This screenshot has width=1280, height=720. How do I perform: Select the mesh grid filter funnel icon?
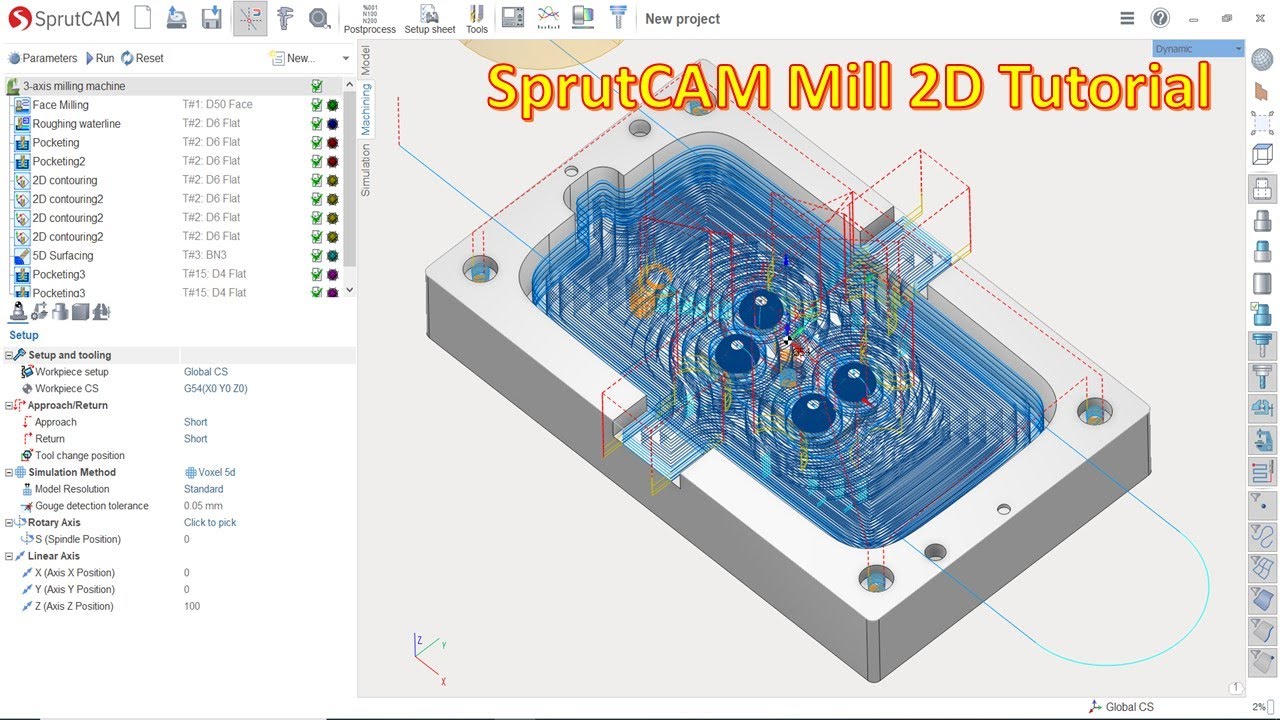(1263, 567)
